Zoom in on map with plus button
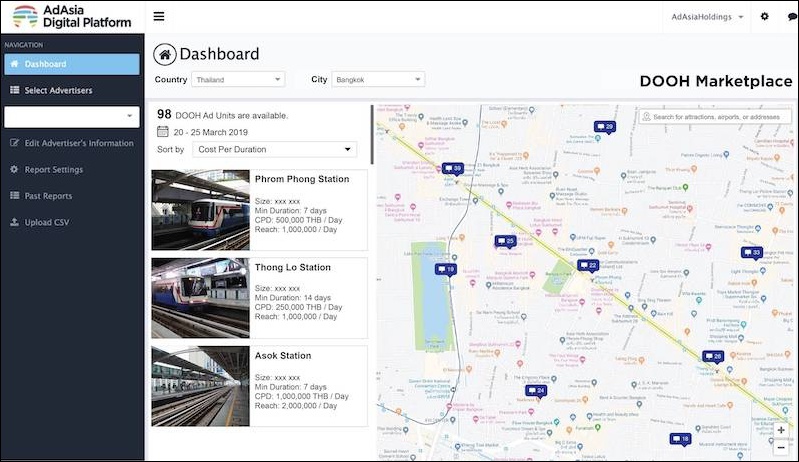The height and width of the screenshot is (462, 799). [x=781, y=431]
